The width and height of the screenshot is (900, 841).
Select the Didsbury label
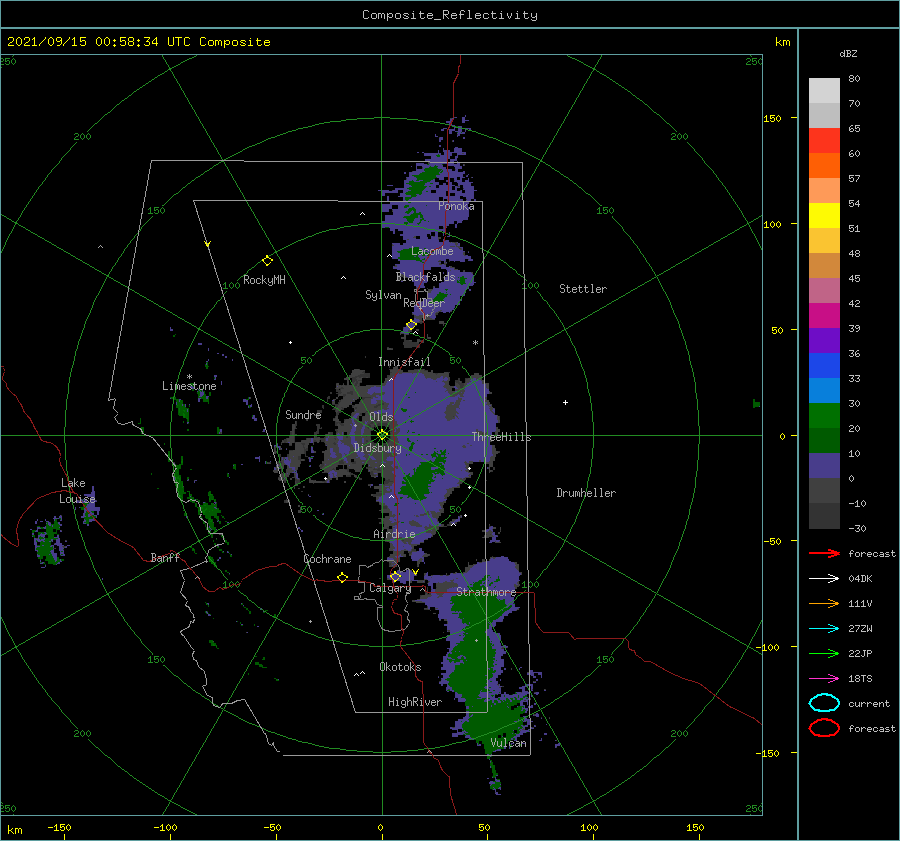point(377,448)
